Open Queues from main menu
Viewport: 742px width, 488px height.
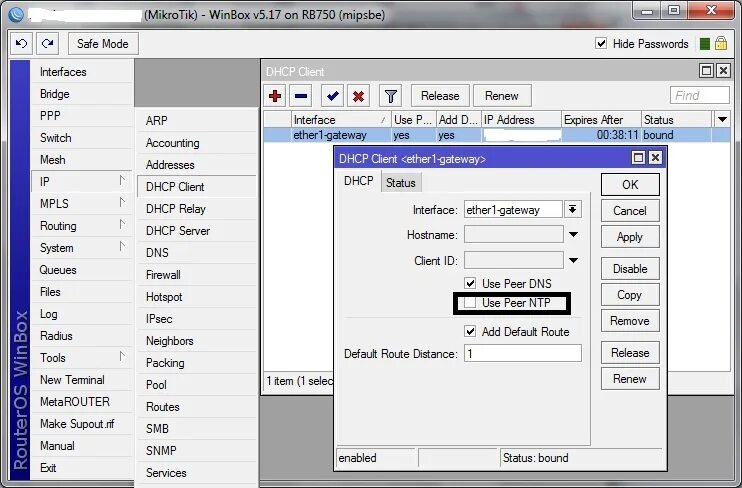click(x=81, y=270)
